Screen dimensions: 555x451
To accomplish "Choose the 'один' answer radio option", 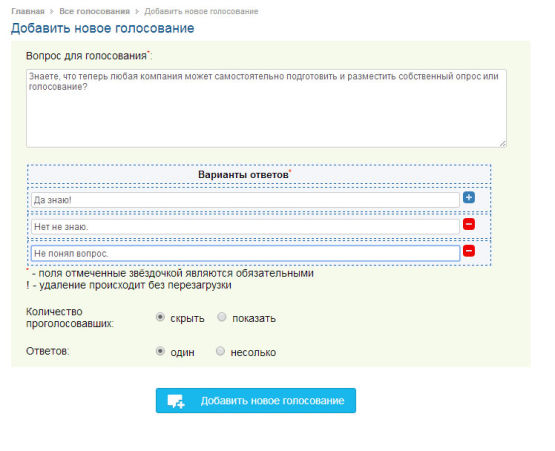I will [160, 351].
